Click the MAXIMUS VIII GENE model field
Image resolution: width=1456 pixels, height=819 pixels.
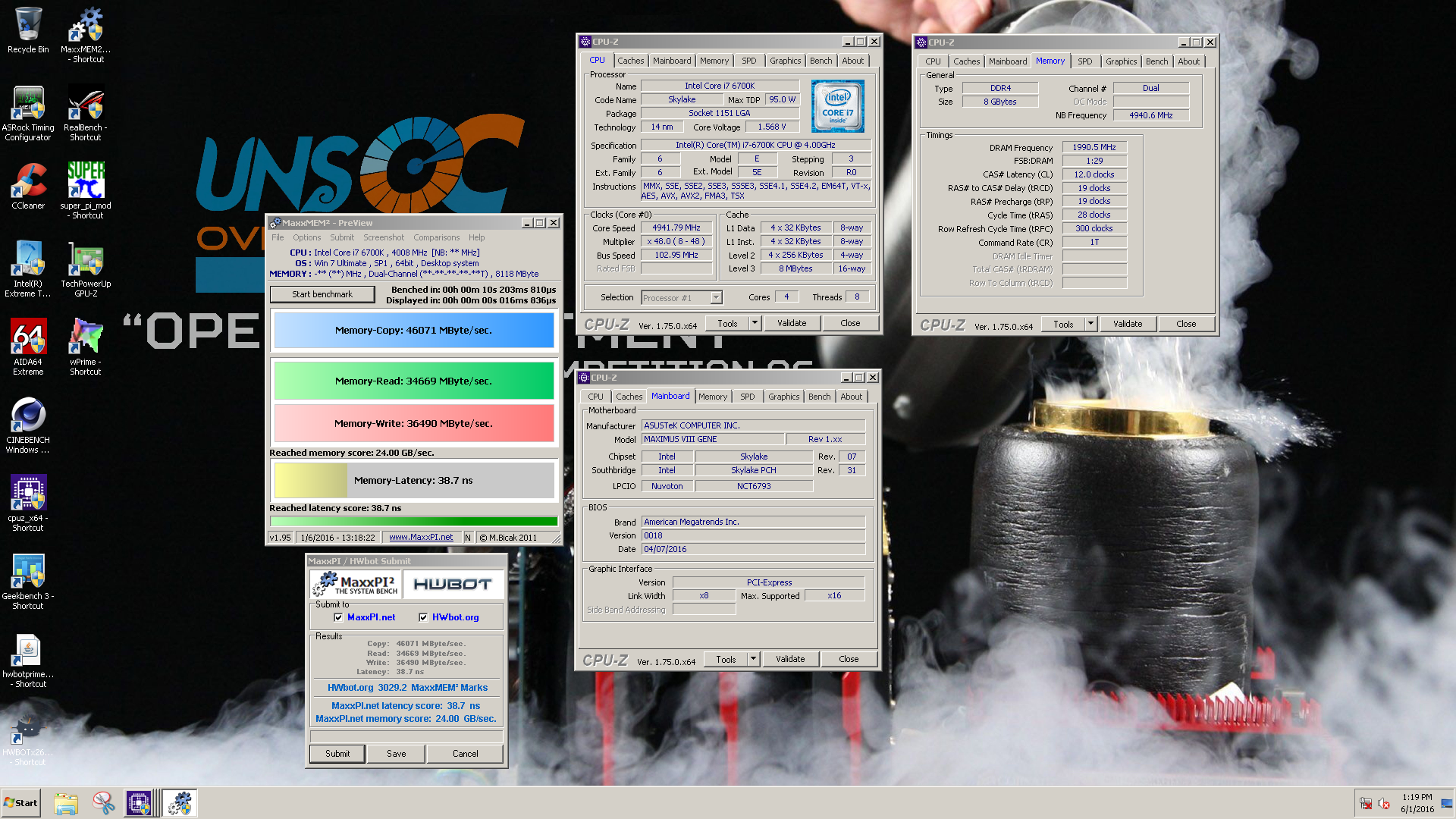pos(712,439)
